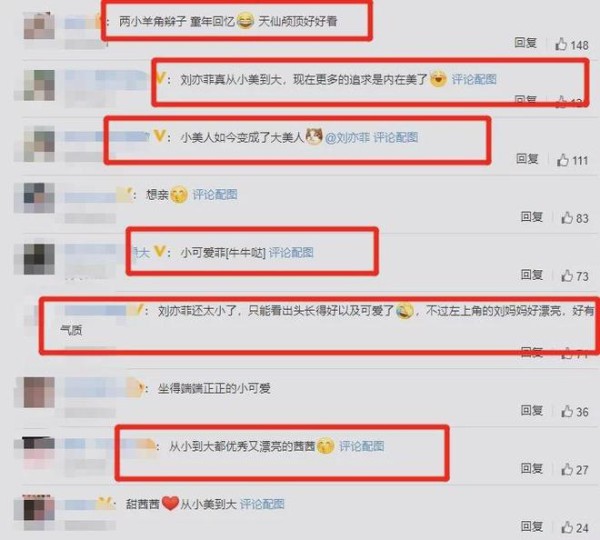Image resolution: width=600 pixels, height=540 pixels.
Task: Like the 甜茜茜 comment with 24 likes
Action: coord(567,527)
